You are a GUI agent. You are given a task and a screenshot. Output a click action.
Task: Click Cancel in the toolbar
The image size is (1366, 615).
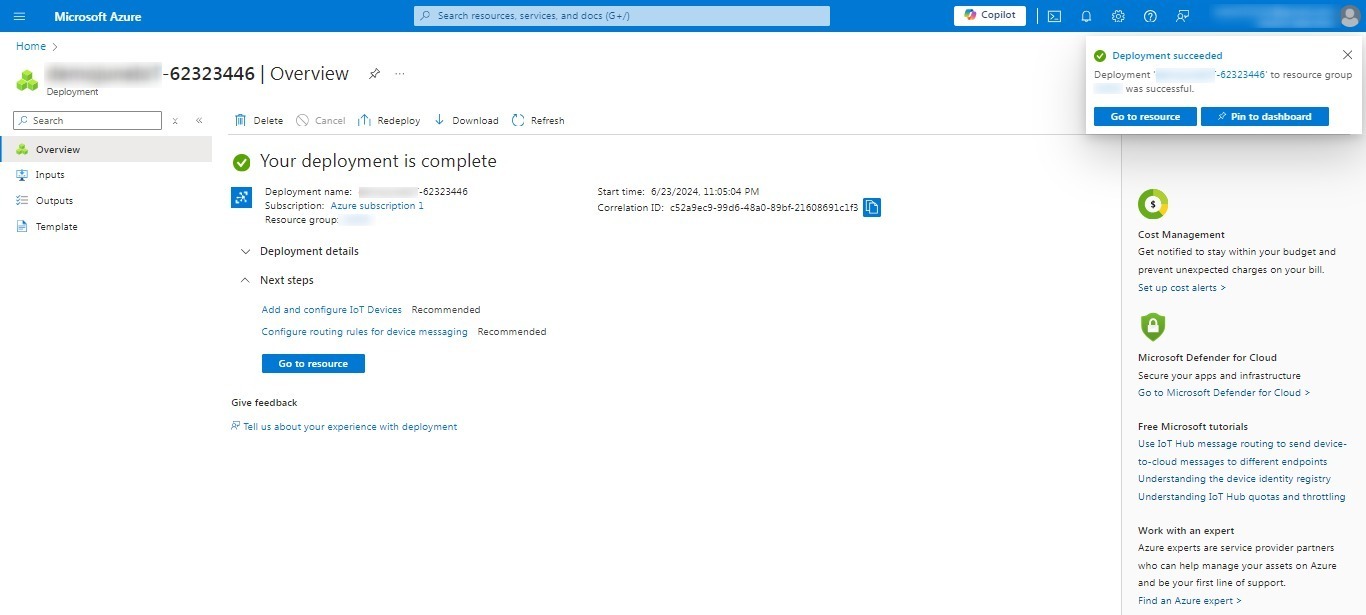(320, 121)
